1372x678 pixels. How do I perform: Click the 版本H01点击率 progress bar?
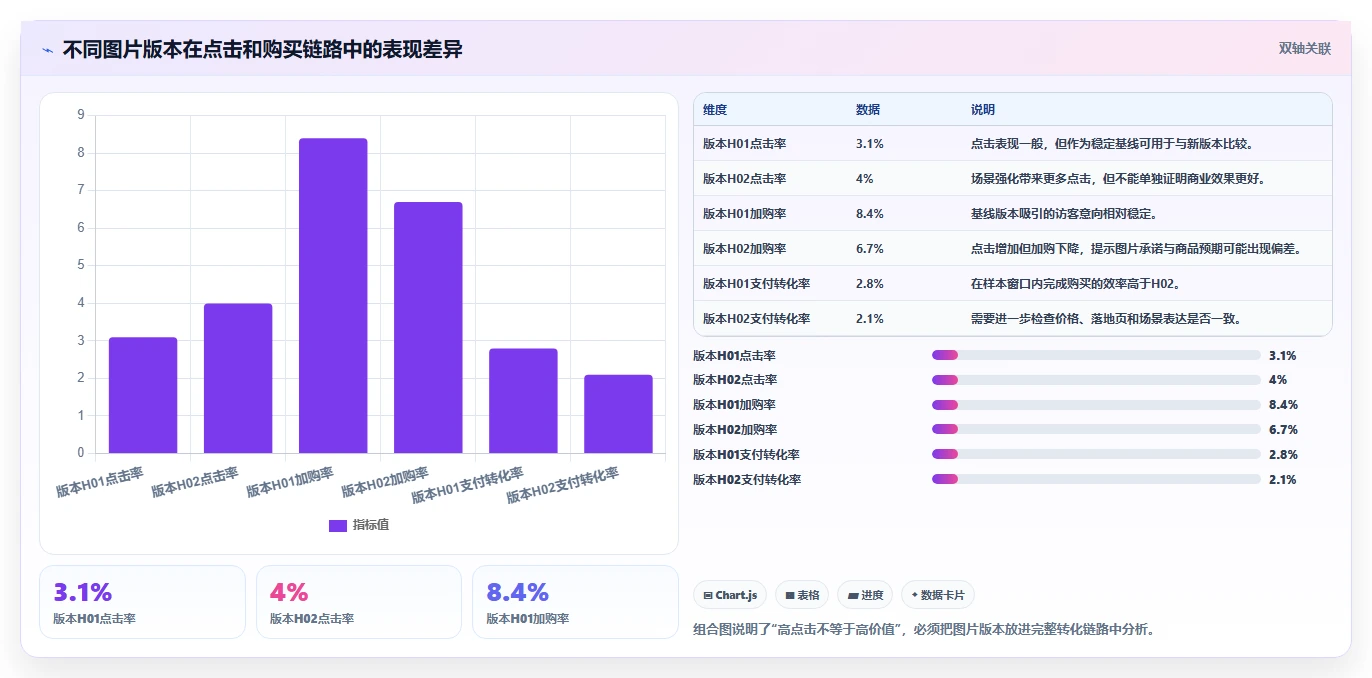(x=1096, y=355)
